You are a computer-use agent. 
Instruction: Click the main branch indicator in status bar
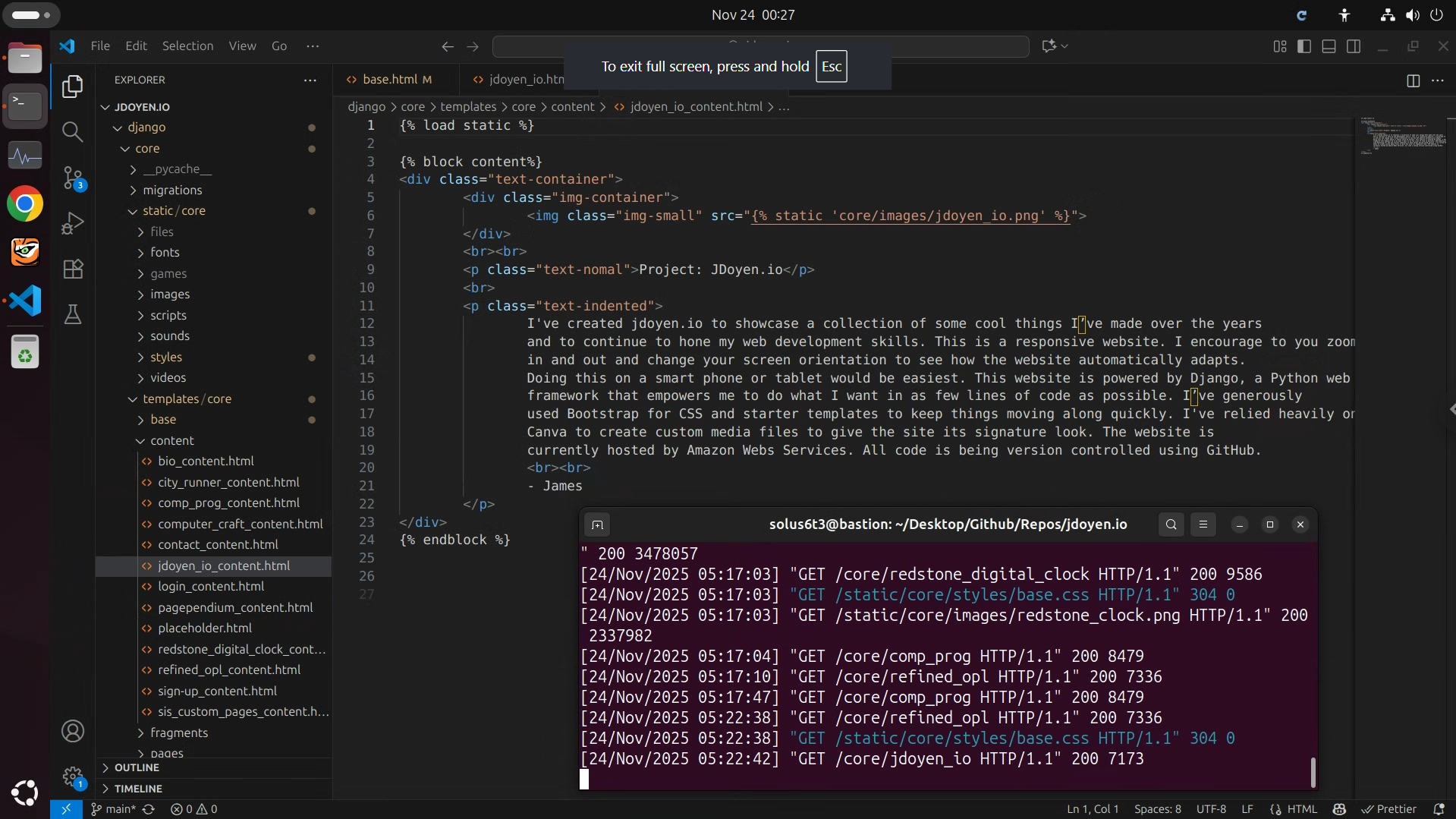pos(114,809)
